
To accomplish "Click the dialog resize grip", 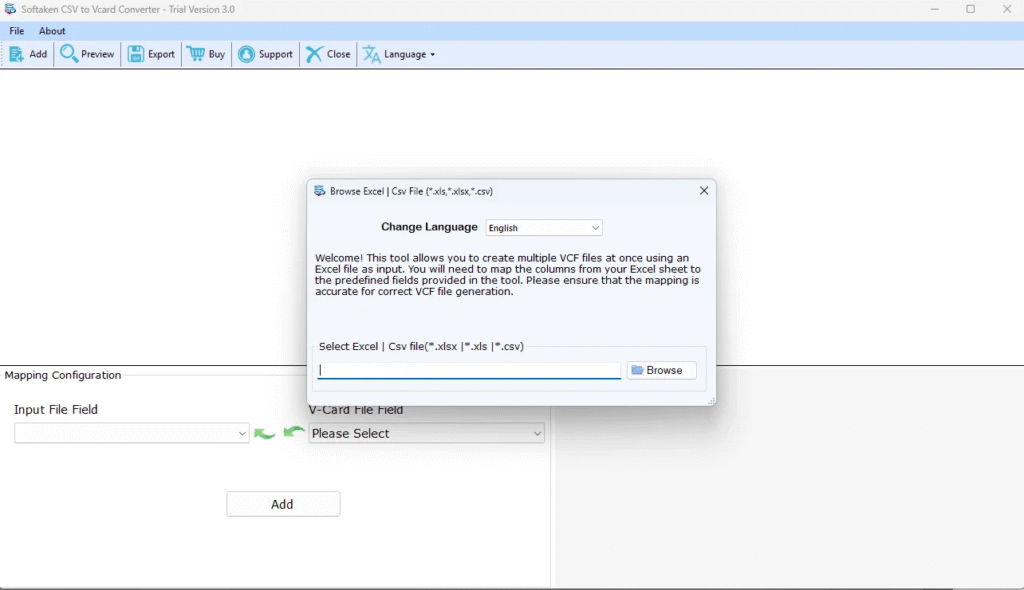I will coord(711,401).
